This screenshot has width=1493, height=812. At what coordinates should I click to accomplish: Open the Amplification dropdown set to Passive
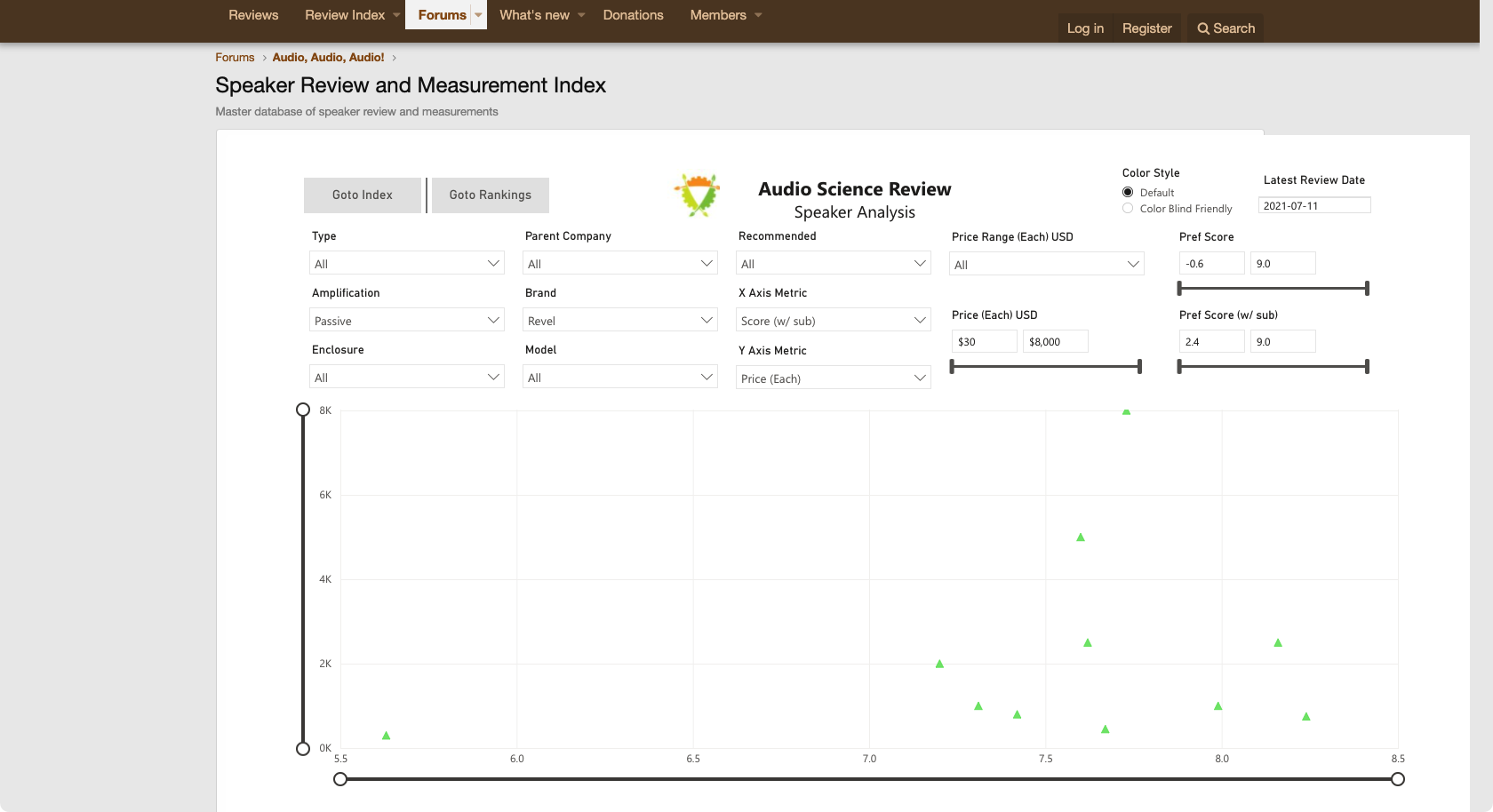(x=407, y=320)
